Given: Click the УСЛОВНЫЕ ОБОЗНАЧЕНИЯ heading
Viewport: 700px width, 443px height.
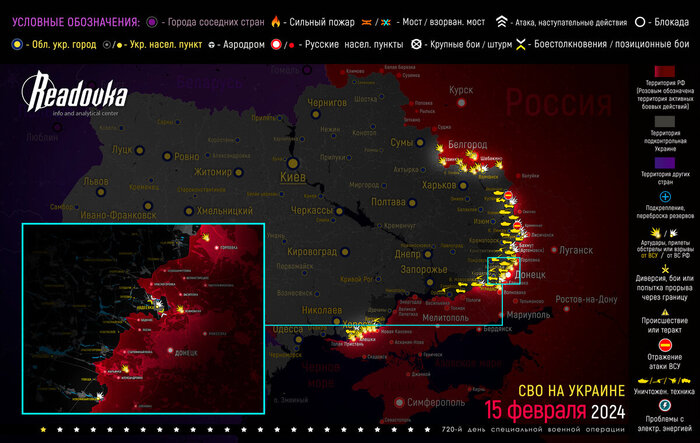Looking at the screenshot, I should coord(76,22).
